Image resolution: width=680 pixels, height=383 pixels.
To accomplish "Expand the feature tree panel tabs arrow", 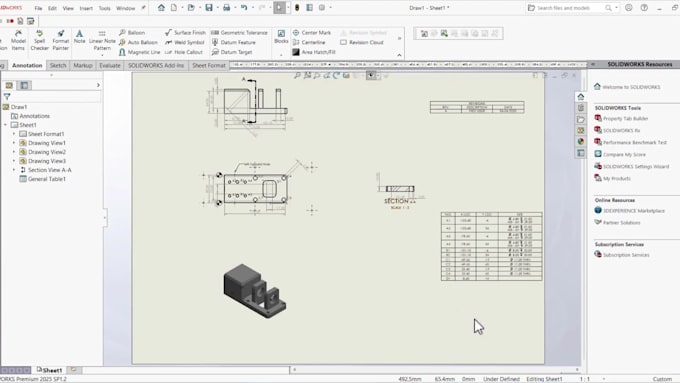I will coord(98,85).
